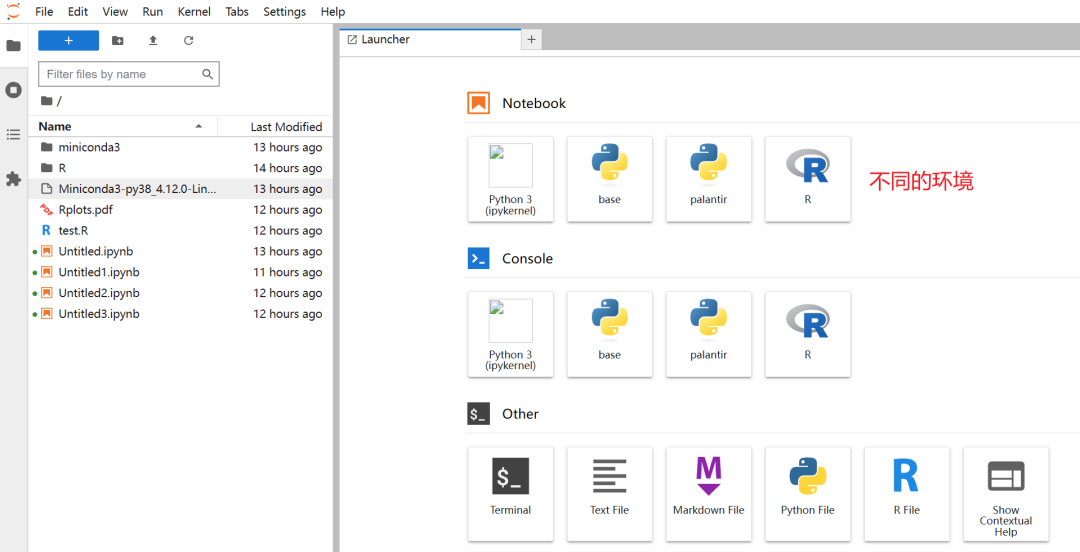This screenshot has height=552, width=1080.
Task: Start console with base kernel
Action: click(610, 334)
